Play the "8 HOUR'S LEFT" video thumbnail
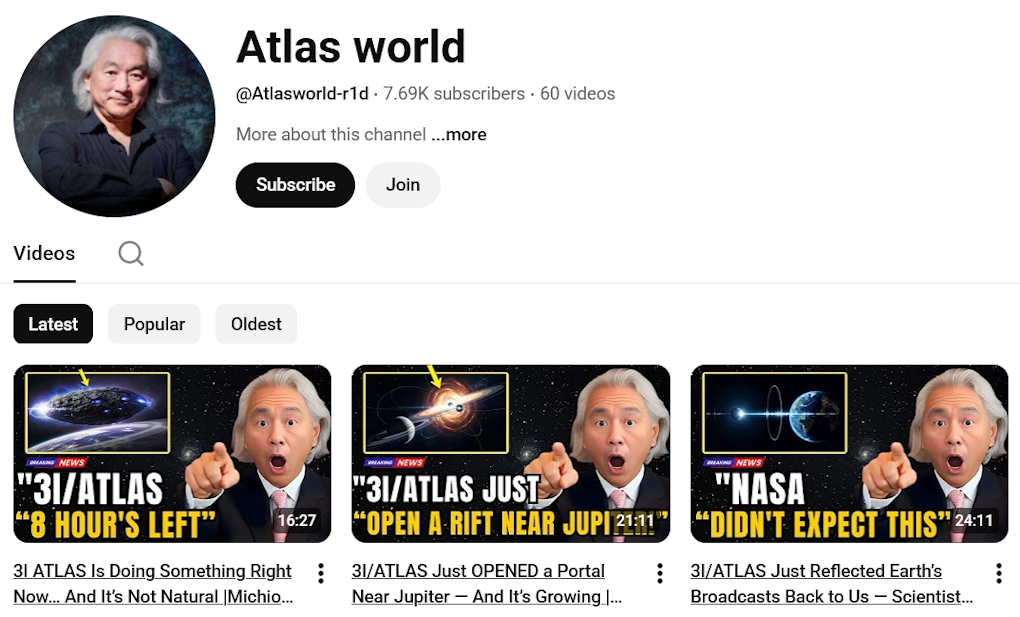This screenshot has height=617, width=1020. (172, 453)
